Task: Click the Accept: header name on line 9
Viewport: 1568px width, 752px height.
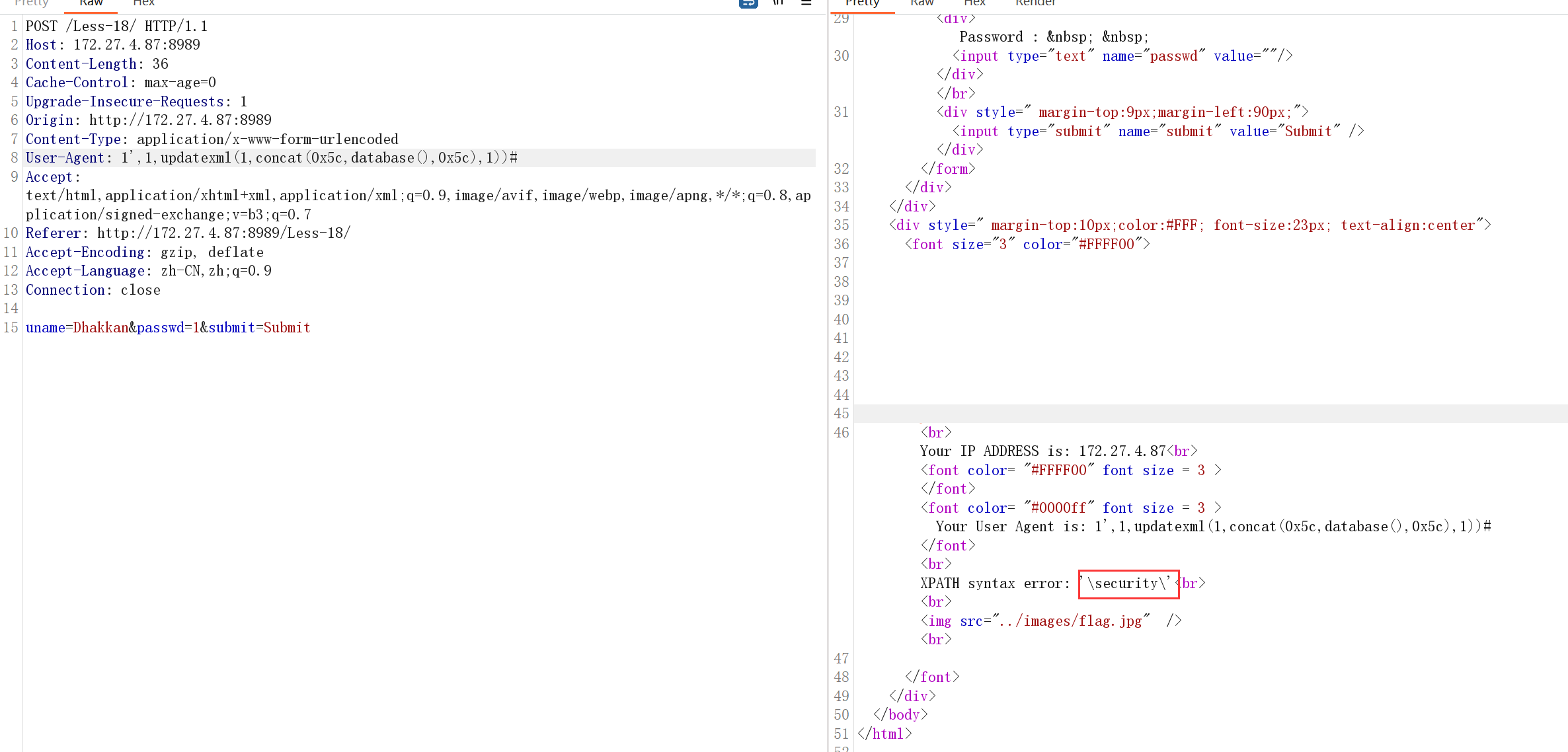Action: click(53, 177)
